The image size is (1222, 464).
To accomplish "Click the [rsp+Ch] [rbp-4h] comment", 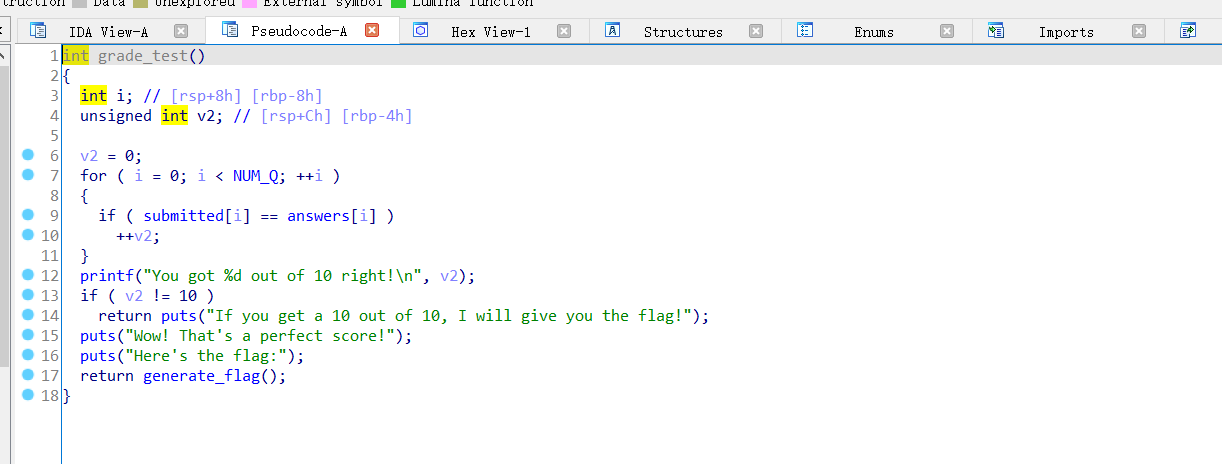I will click(x=337, y=116).
